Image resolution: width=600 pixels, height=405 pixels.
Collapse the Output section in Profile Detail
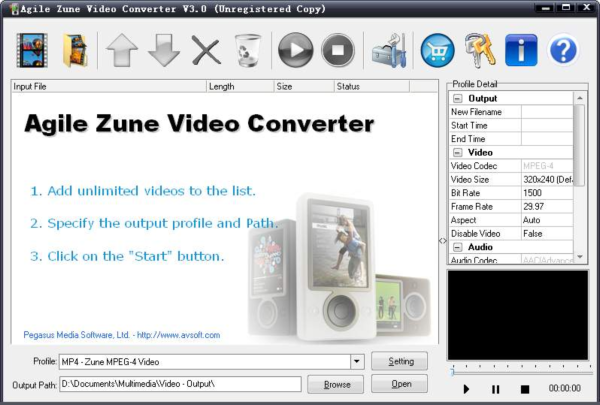pos(457,99)
